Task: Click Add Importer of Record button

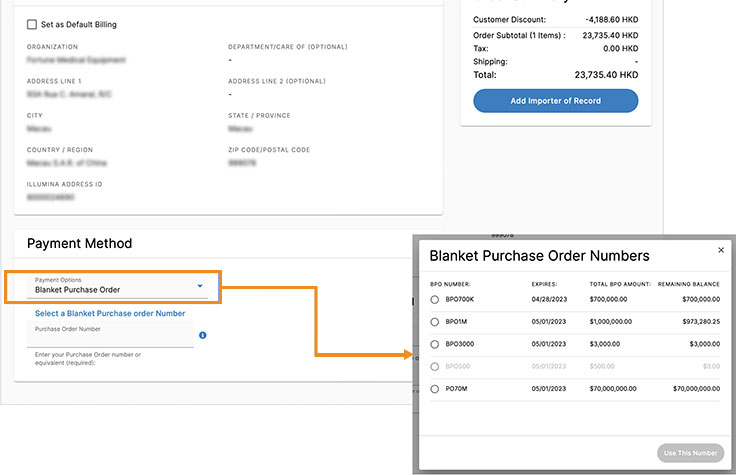Action: pyautogui.click(x=555, y=101)
